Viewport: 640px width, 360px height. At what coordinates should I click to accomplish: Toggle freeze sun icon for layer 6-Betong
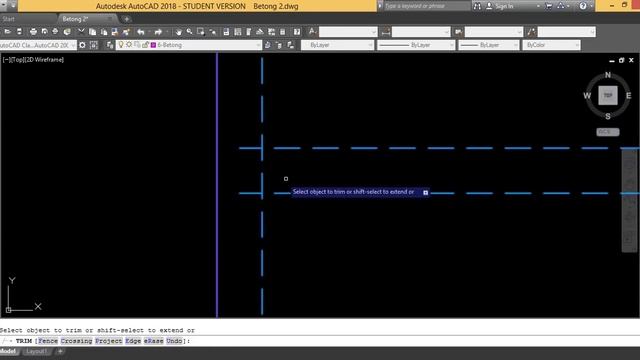tap(129, 45)
